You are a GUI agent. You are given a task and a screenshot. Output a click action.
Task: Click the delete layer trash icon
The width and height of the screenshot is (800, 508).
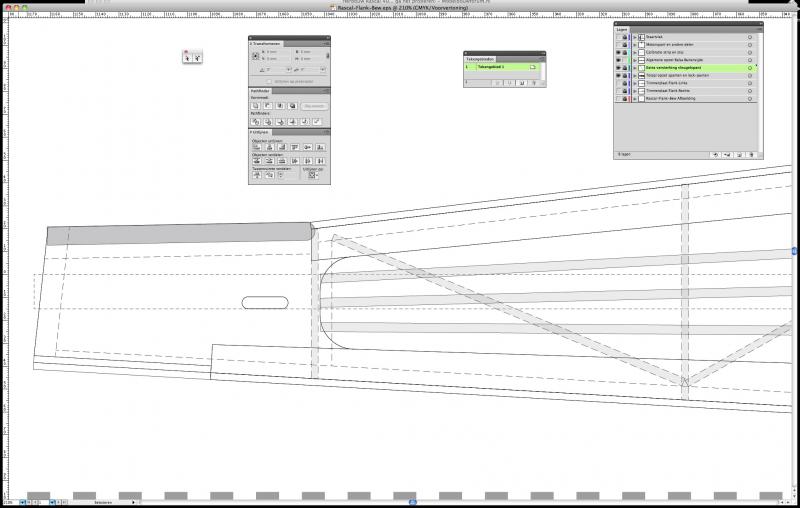[x=751, y=155]
